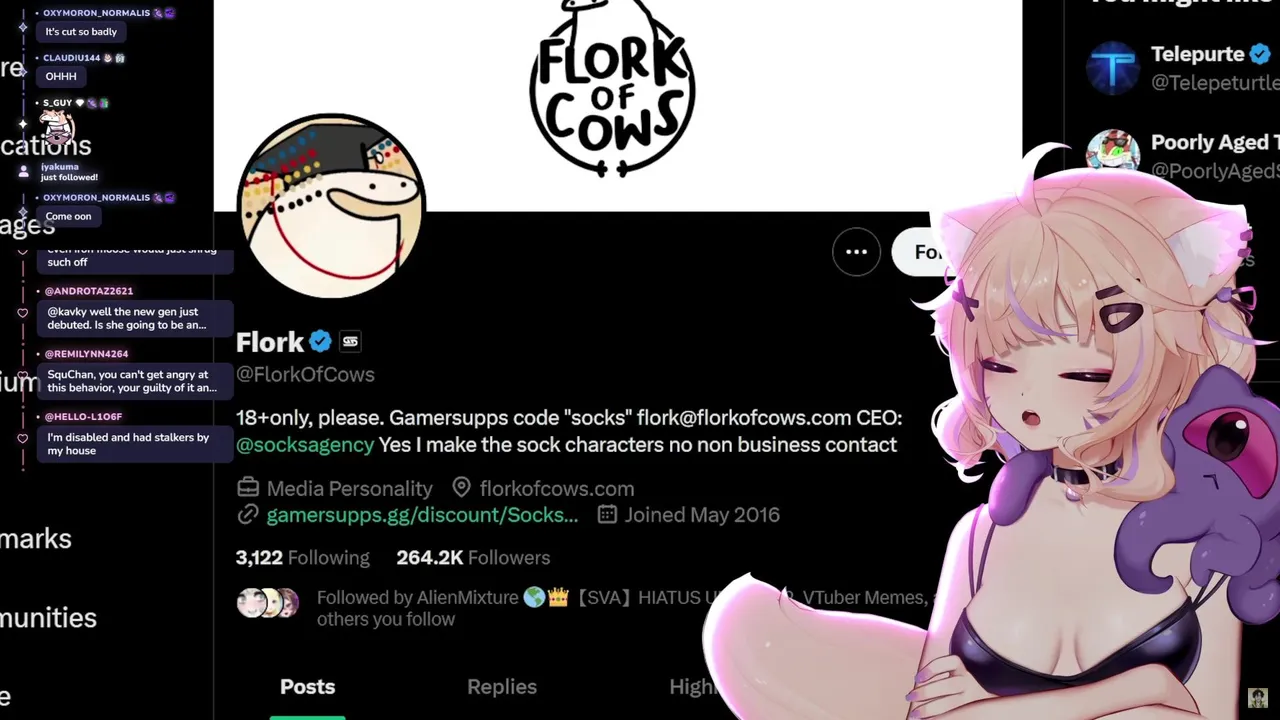Open the gamersupps.gg/discount/Socks link
Image resolution: width=1280 pixels, height=720 pixels.
click(x=422, y=515)
